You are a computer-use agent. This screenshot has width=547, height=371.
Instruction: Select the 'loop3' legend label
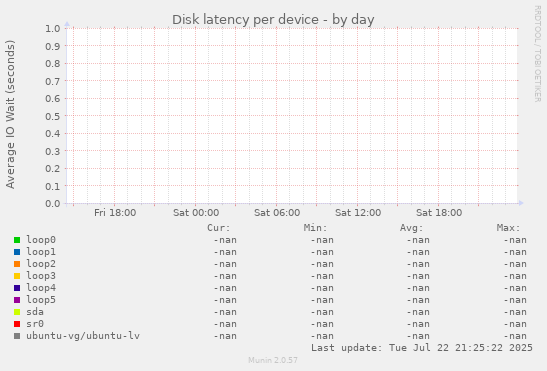coord(41,276)
